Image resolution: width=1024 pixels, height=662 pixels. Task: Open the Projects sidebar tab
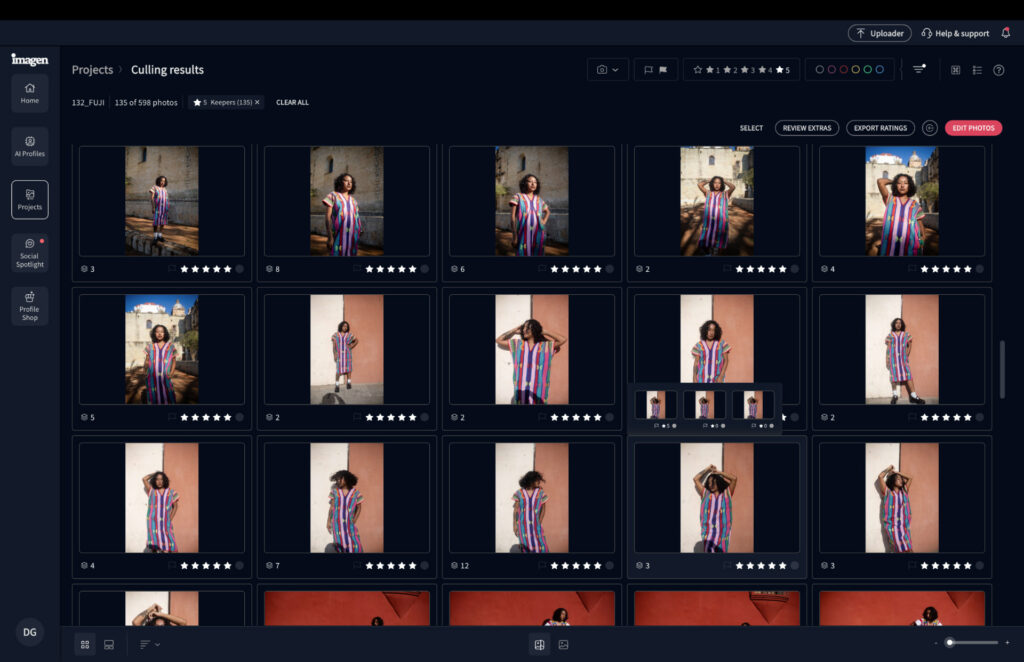(x=30, y=199)
